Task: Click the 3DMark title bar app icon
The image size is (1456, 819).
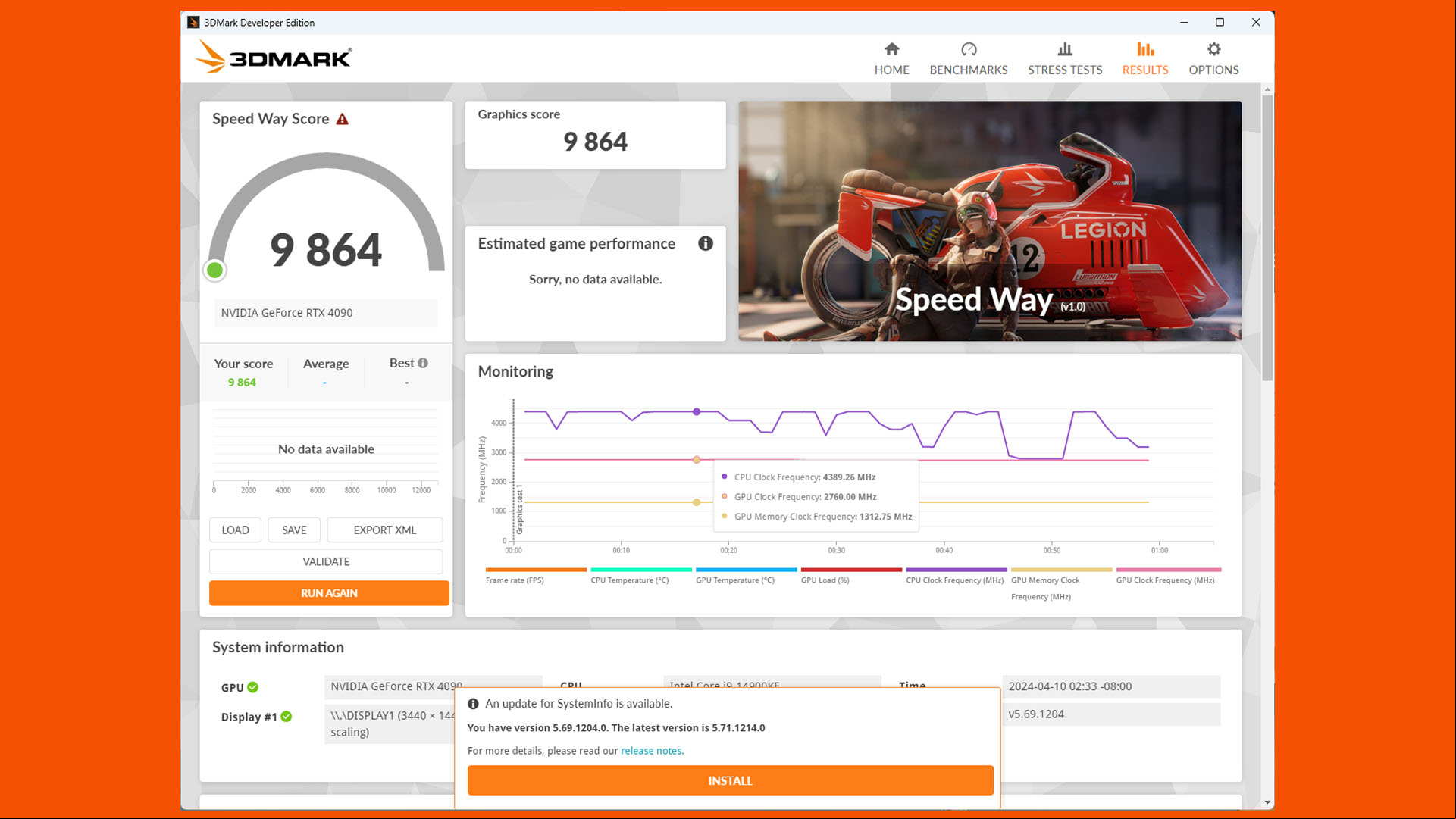Action: click(x=193, y=23)
